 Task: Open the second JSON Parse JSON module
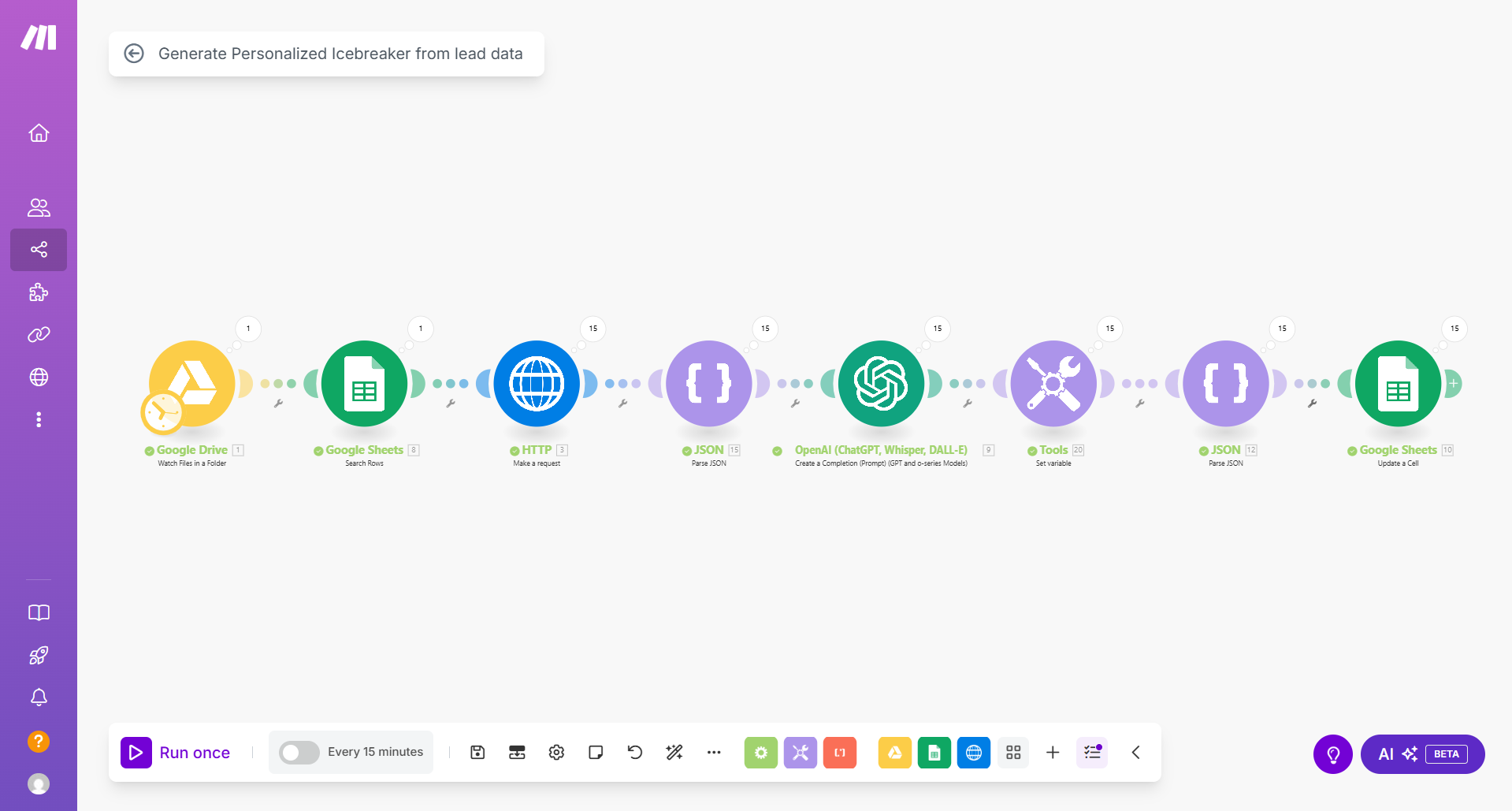(x=1226, y=384)
